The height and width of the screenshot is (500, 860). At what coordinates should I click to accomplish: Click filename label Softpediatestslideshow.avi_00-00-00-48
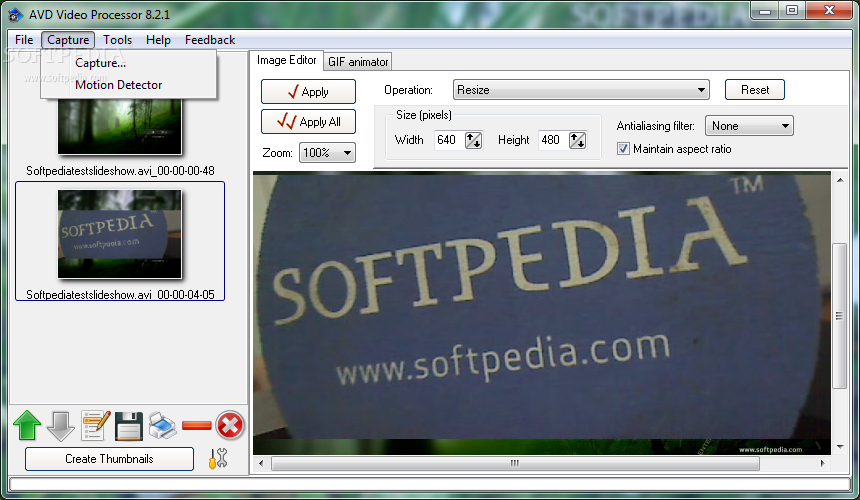pos(120,171)
